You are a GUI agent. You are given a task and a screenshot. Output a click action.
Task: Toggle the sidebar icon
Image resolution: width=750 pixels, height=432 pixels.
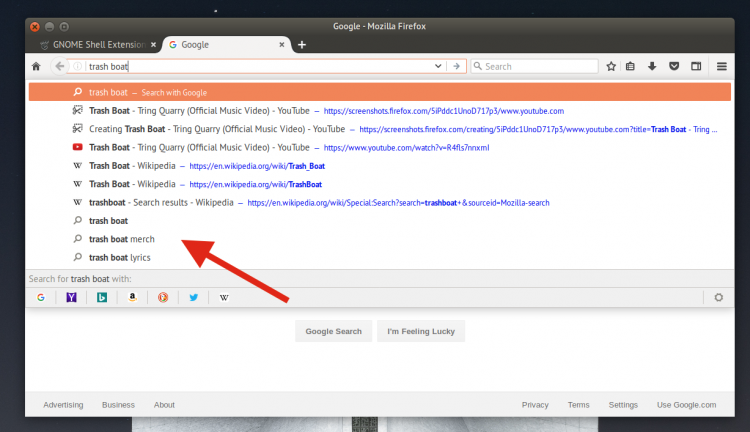click(696, 66)
